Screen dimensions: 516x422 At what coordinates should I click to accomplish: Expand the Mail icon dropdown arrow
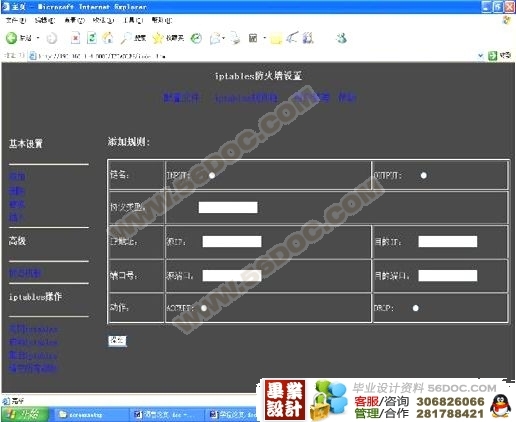223,38
